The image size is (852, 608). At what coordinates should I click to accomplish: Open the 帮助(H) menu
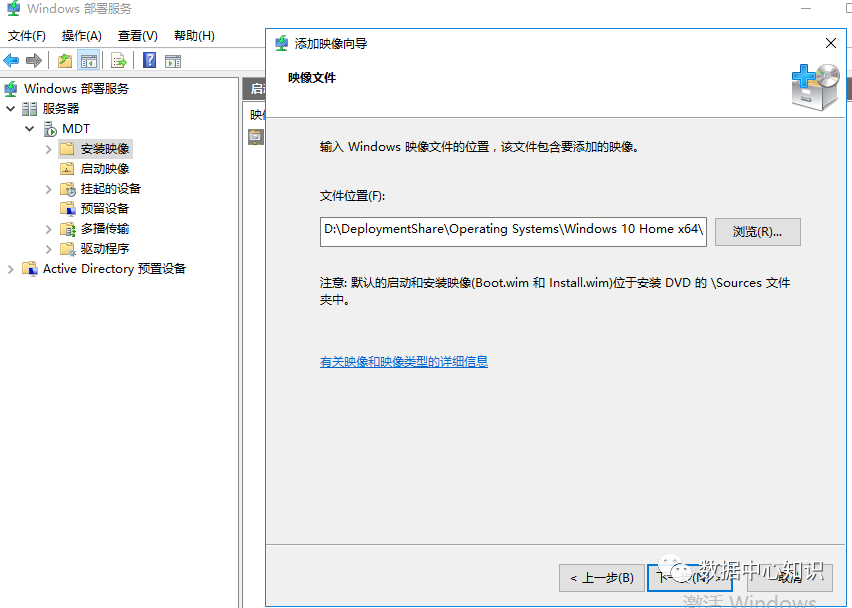tap(194, 36)
